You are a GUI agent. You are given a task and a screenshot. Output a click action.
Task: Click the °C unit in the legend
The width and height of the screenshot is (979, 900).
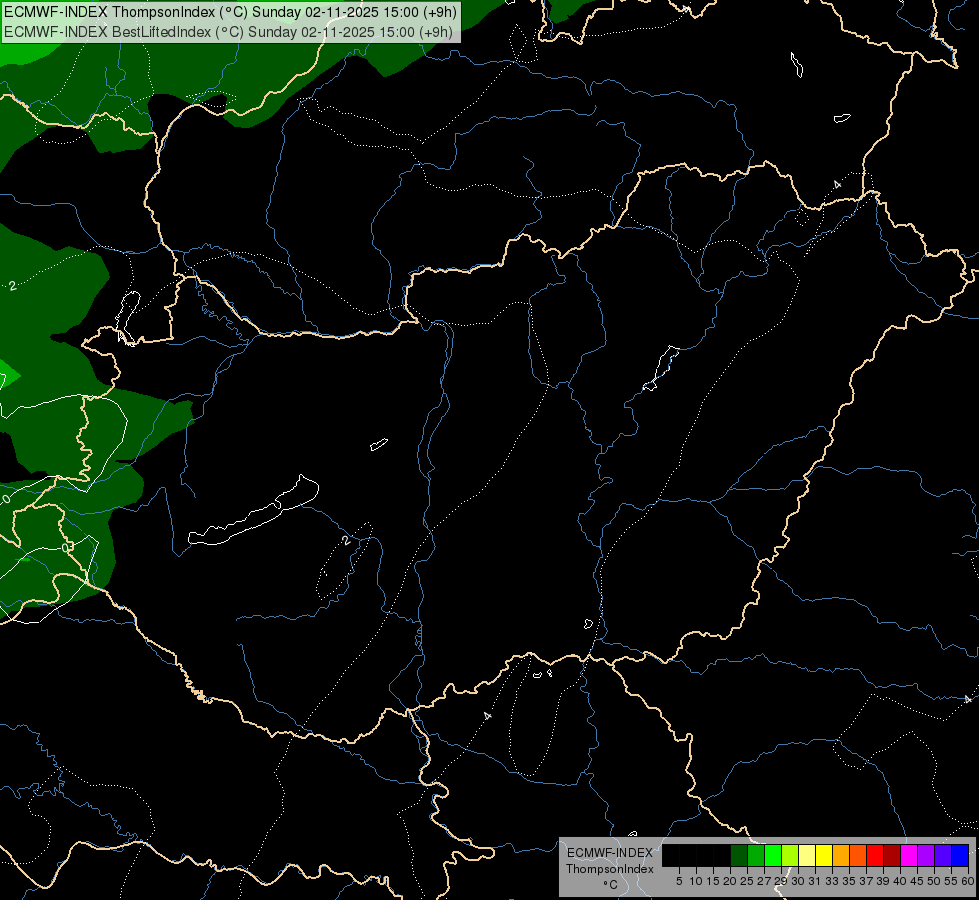click(611, 884)
